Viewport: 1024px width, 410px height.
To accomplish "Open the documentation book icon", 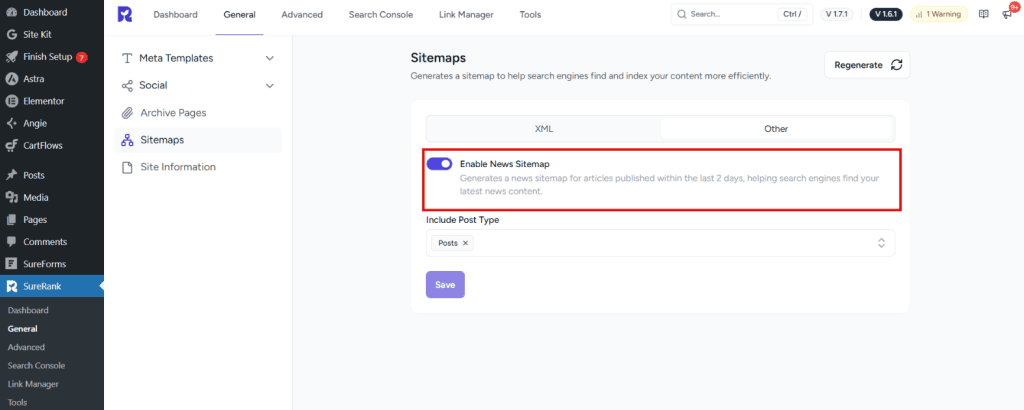I will tap(983, 15).
